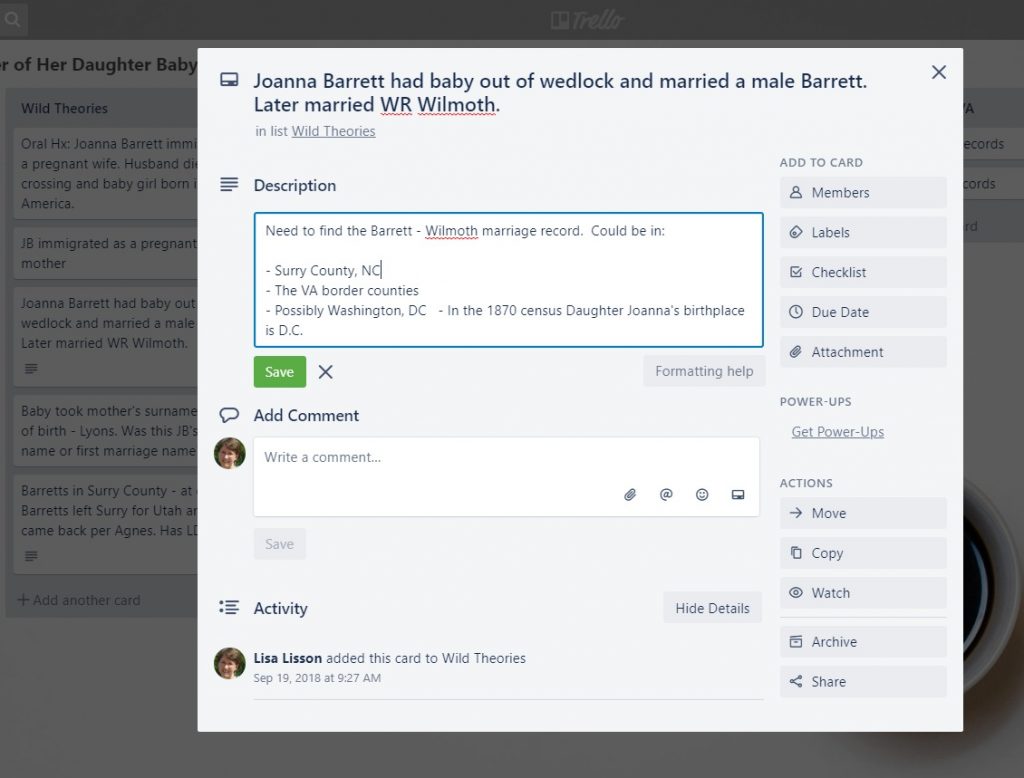1024x778 pixels.
Task: Insert an emoji with the smiley icon
Action: click(x=702, y=494)
